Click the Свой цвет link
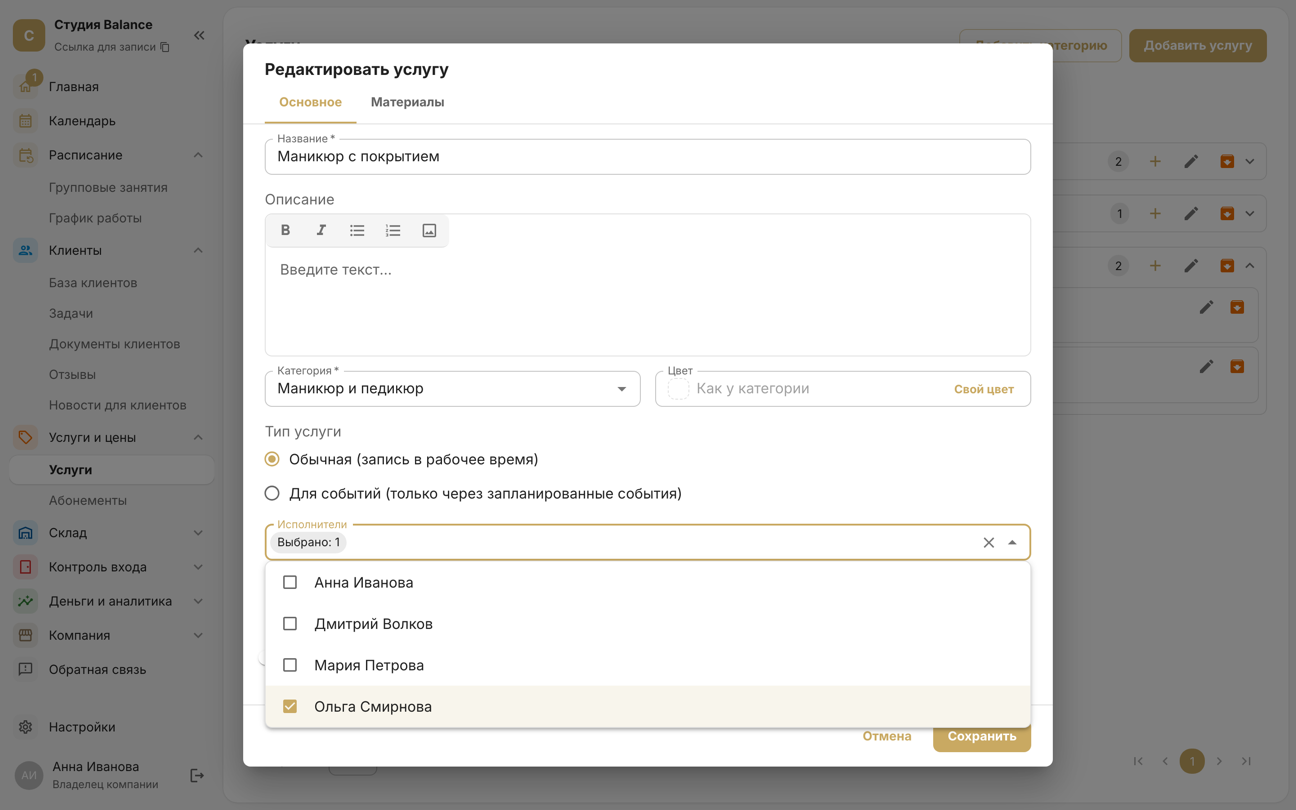Image resolution: width=1296 pixels, height=810 pixels. pos(984,389)
